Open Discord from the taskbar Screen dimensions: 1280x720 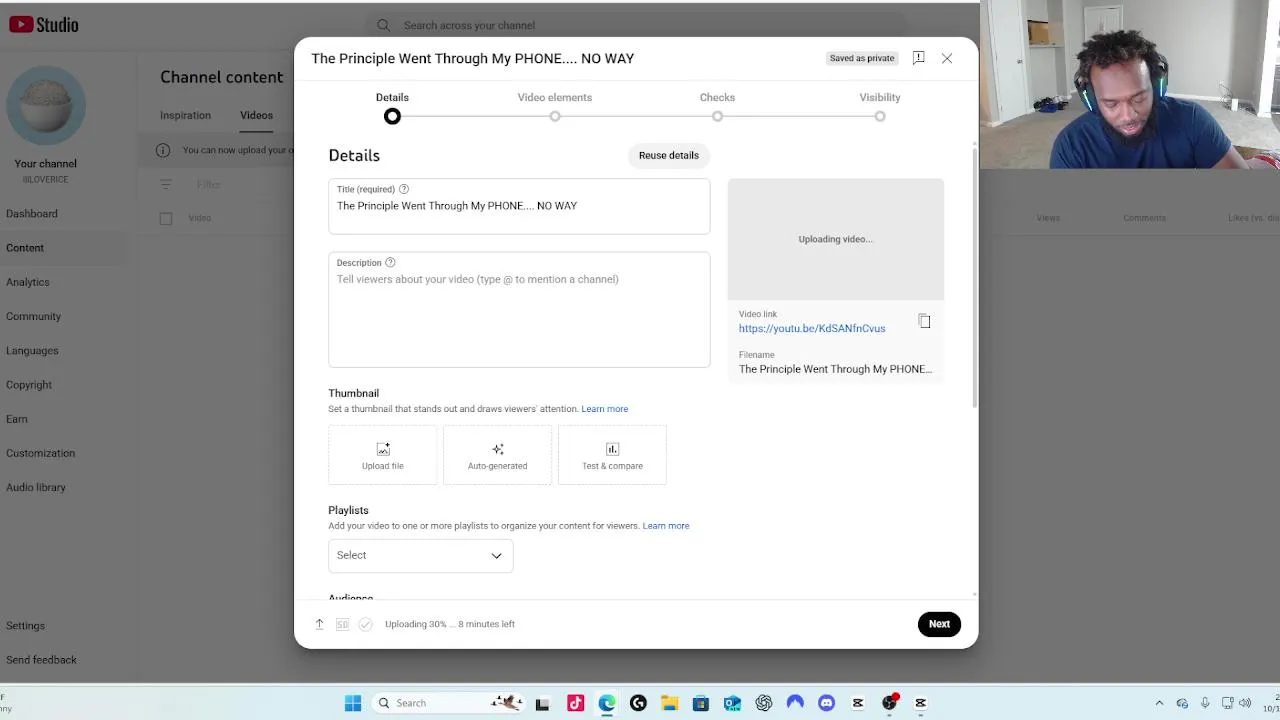tap(826, 703)
